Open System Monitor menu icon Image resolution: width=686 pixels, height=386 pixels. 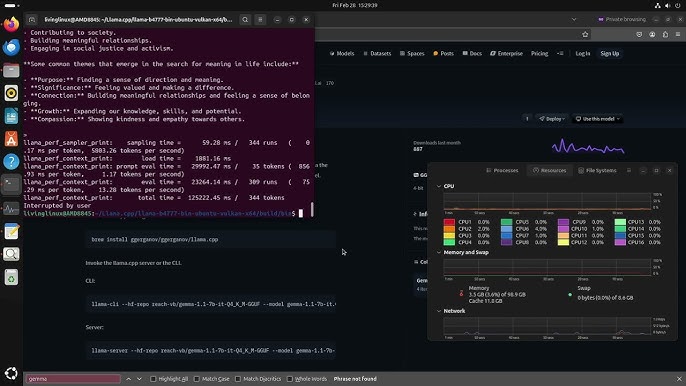click(629, 170)
